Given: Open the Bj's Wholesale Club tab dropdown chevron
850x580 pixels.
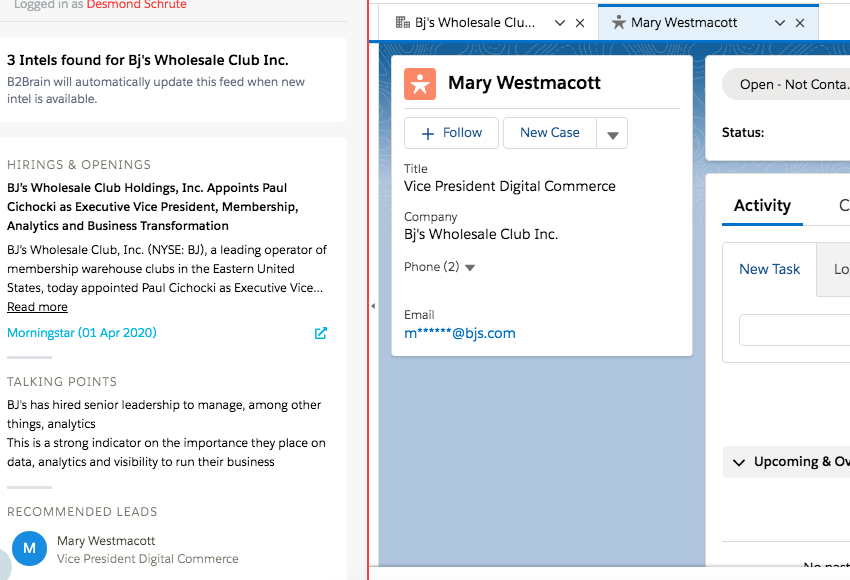Looking at the screenshot, I should pos(560,23).
